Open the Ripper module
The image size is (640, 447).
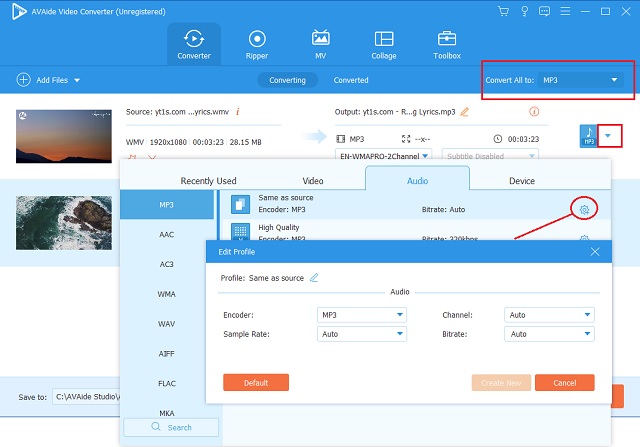pos(257,44)
